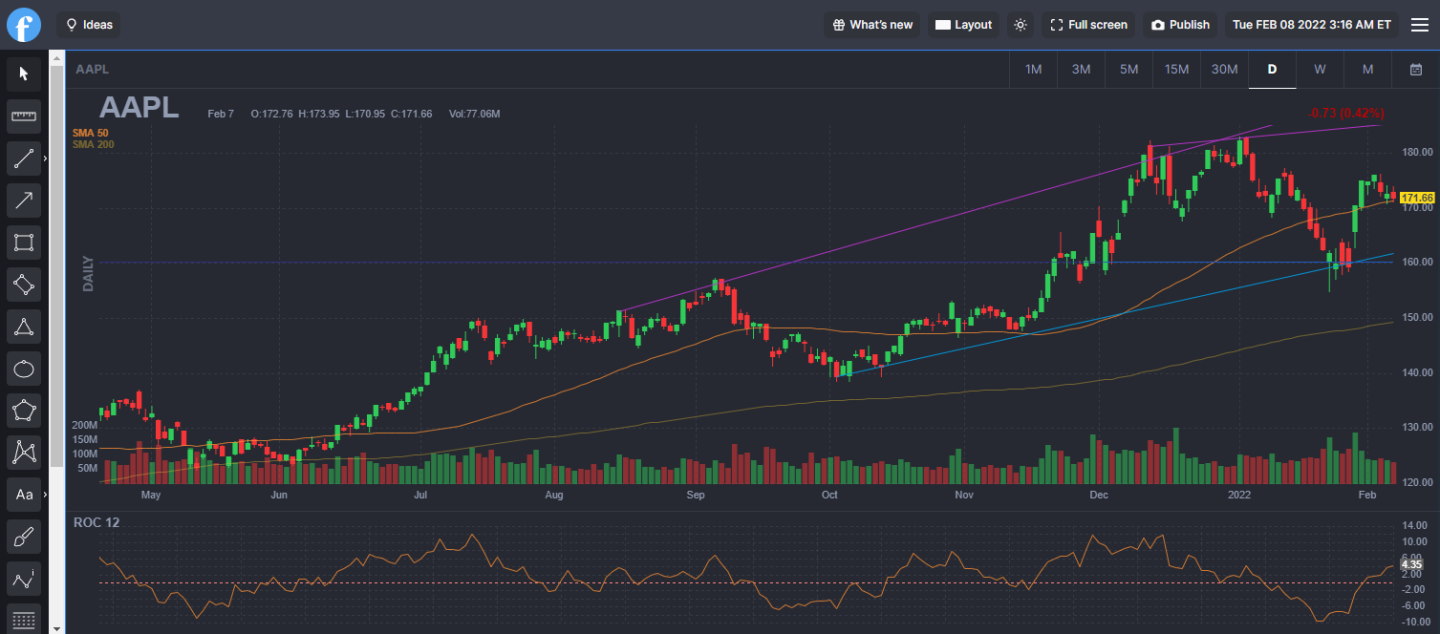The width and height of the screenshot is (1440, 634).
Task: Switch to the W weekly timeframe tab
Action: [1320, 69]
